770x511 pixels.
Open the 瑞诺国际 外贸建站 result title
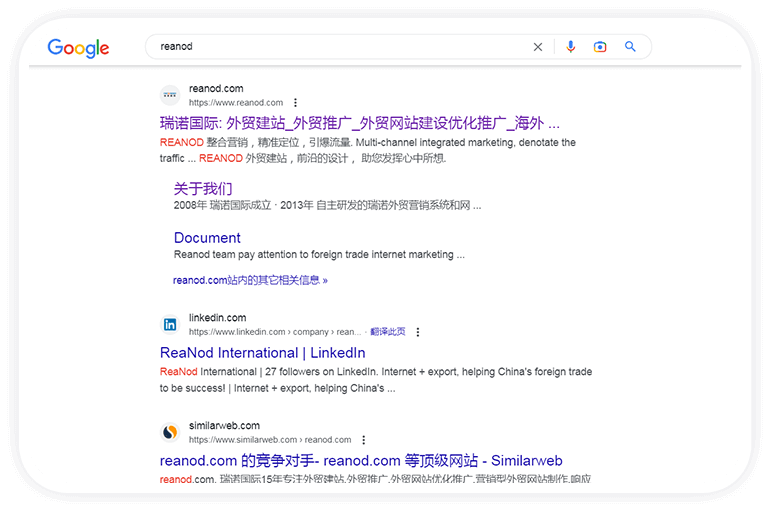tap(359, 124)
